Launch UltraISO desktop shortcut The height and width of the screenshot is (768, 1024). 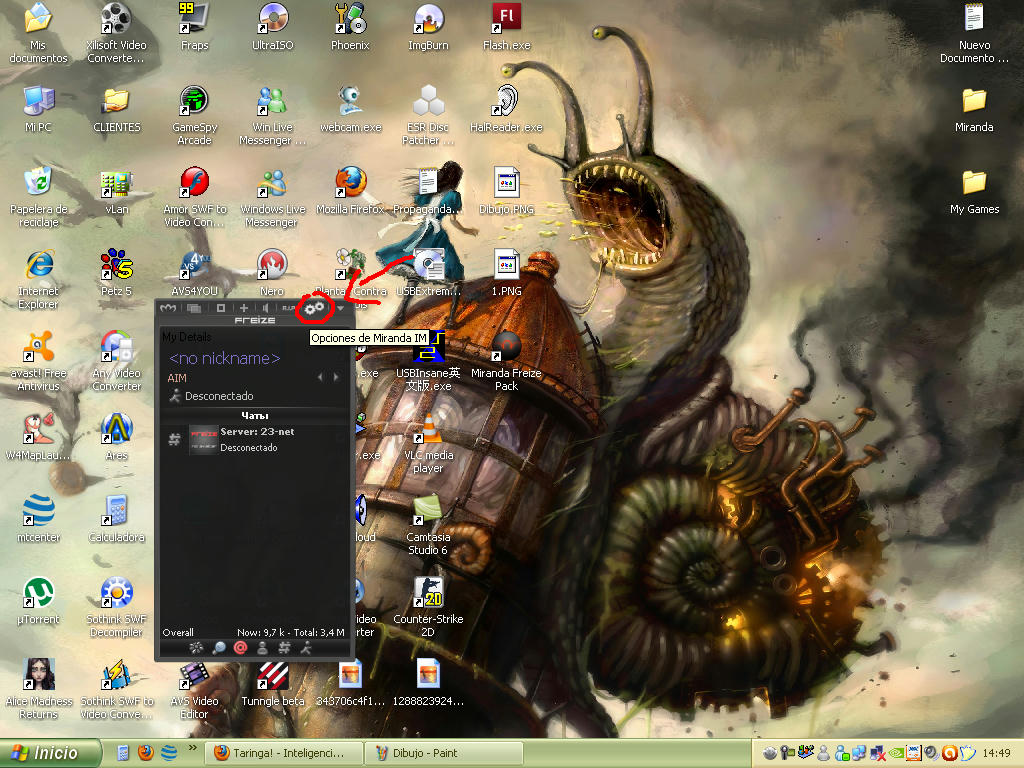(272, 27)
